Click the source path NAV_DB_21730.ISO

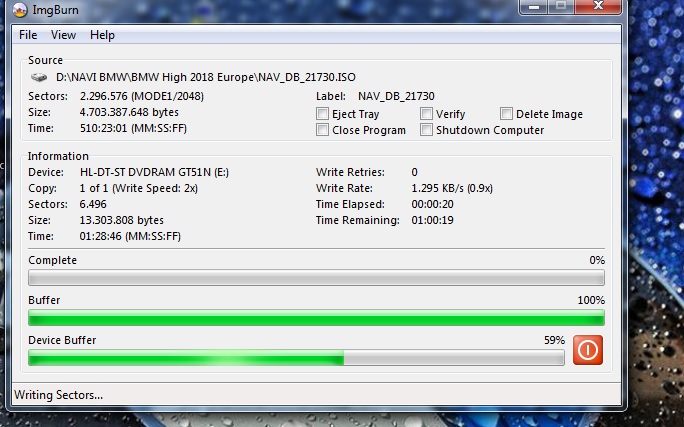point(206,77)
